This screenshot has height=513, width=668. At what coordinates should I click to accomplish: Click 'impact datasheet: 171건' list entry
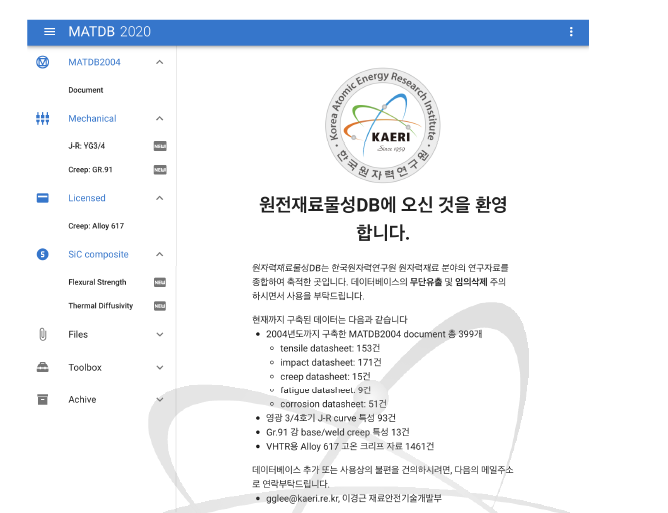[x=331, y=362]
